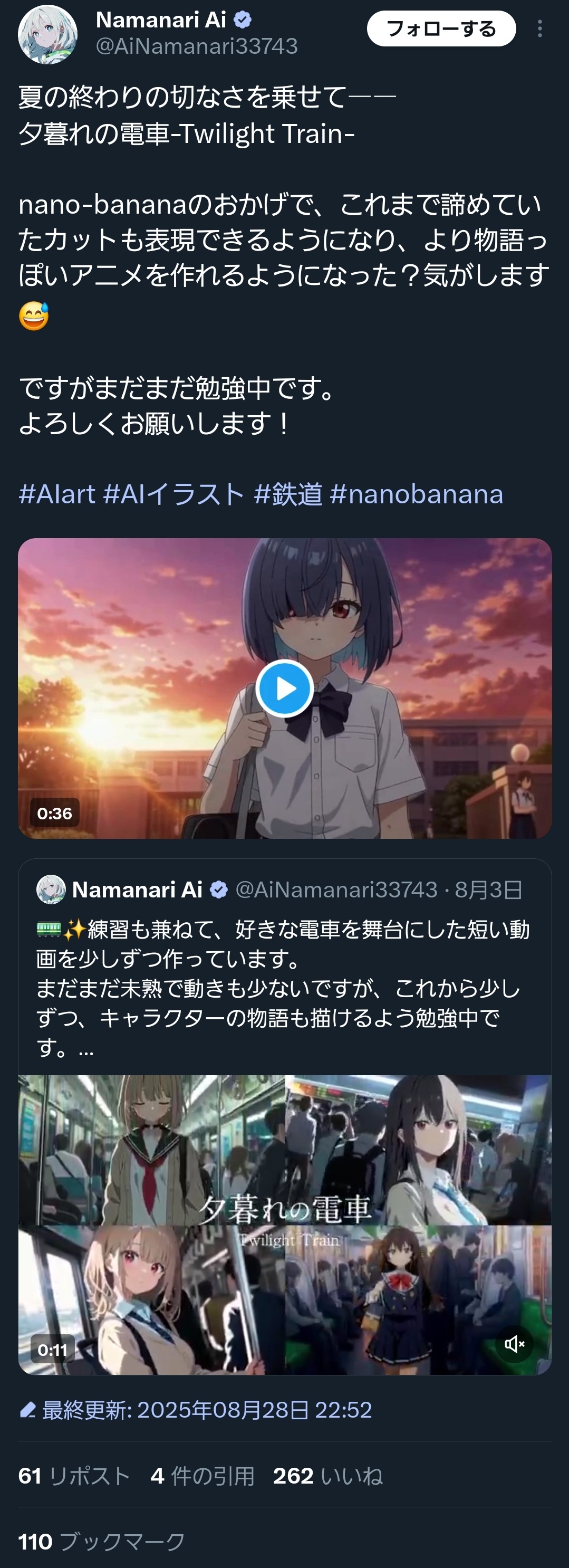
Task: Play the Twilight Train video
Action: pos(284,689)
